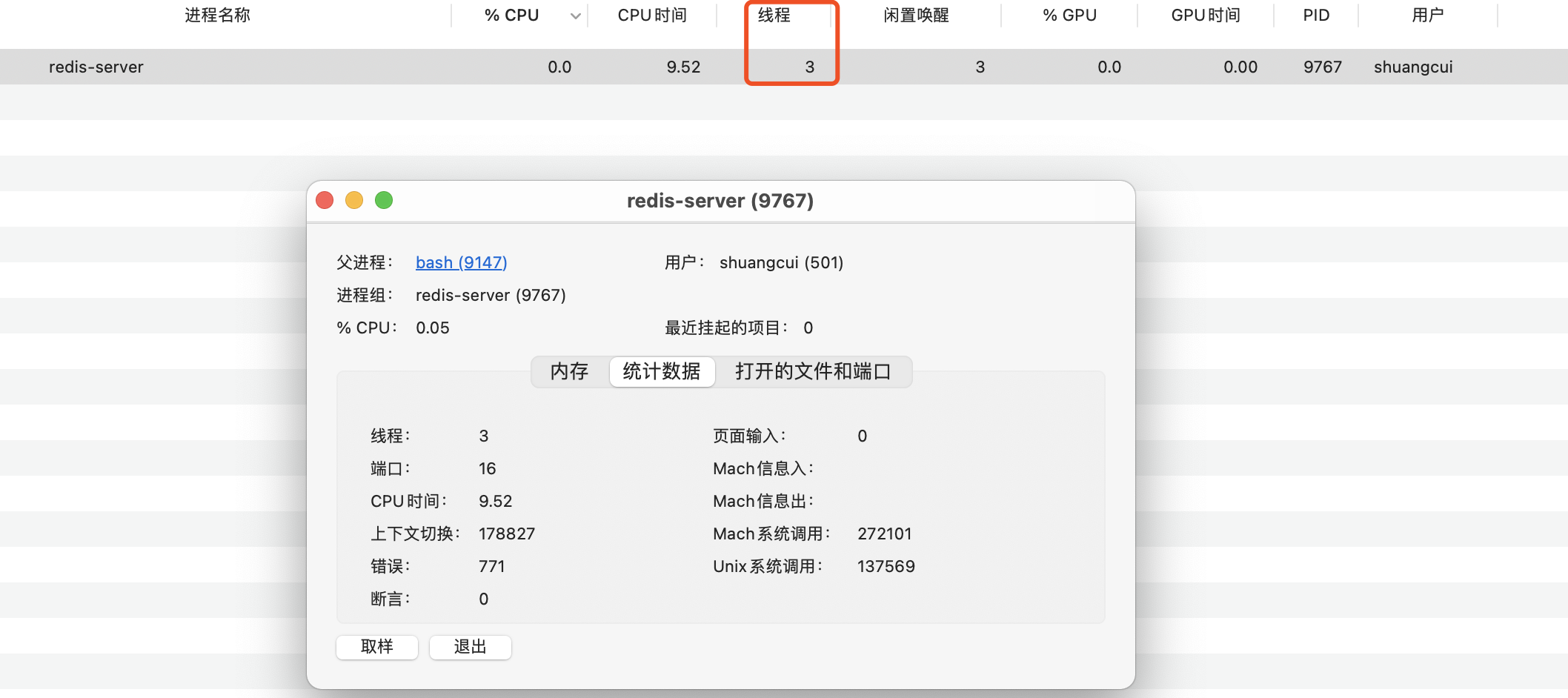Image resolution: width=1568 pixels, height=698 pixels.
Task: Click the PID value 9767 in the row
Action: pos(1323,67)
